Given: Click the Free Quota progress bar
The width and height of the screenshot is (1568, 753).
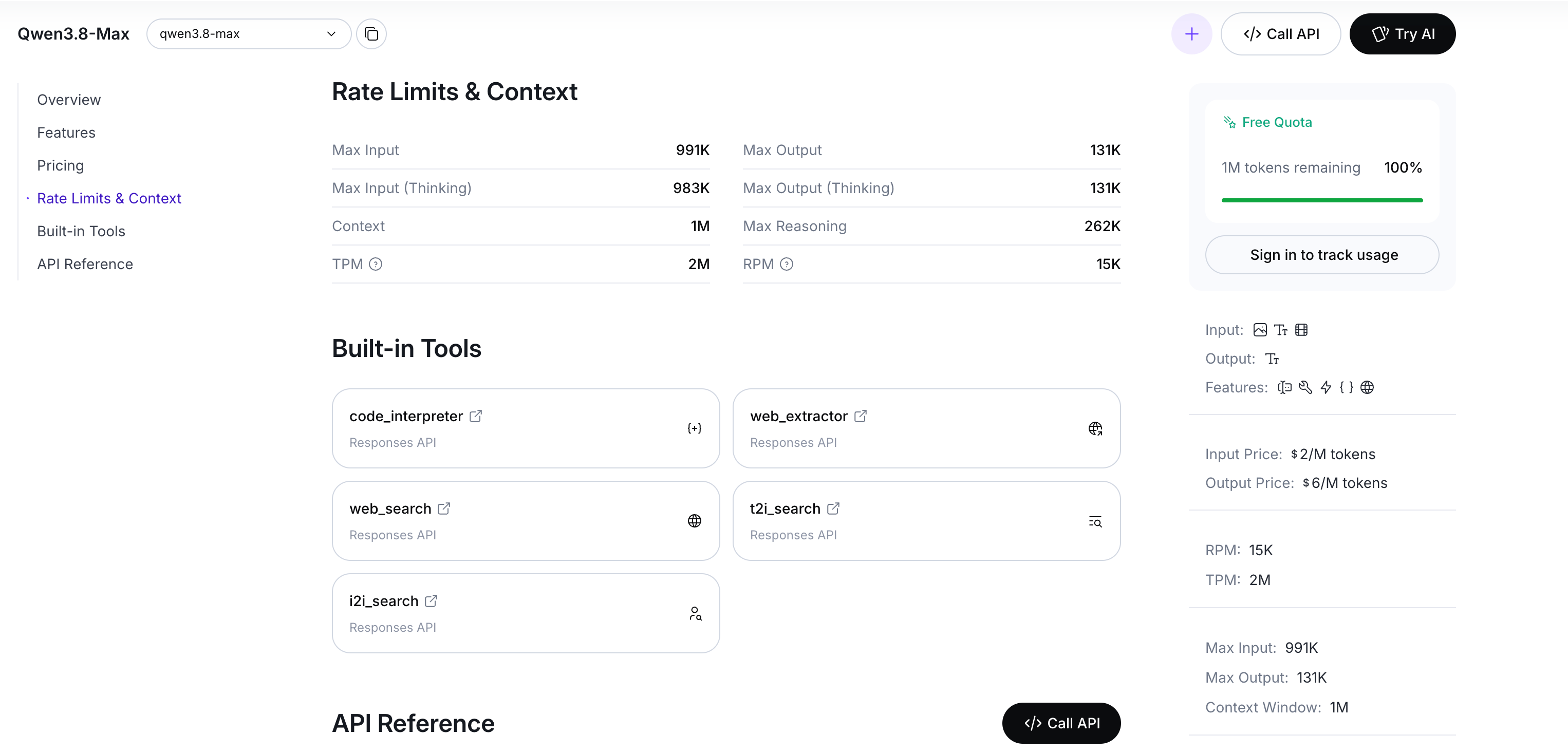Looking at the screenshot, I should coord(1322,200).
